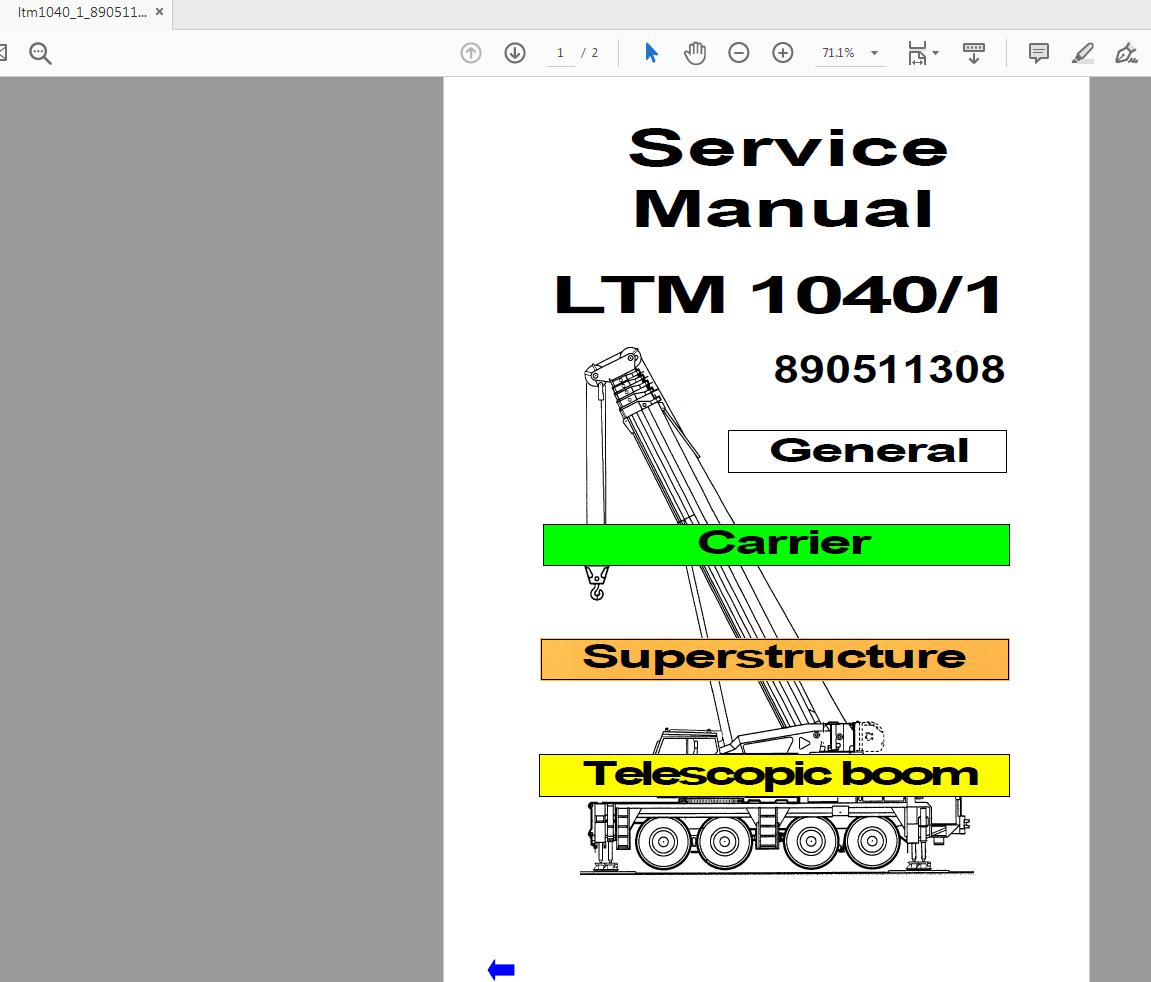Viewport: 1151px width, 982px height.
Task: Open the General section link
Action: 867,451
